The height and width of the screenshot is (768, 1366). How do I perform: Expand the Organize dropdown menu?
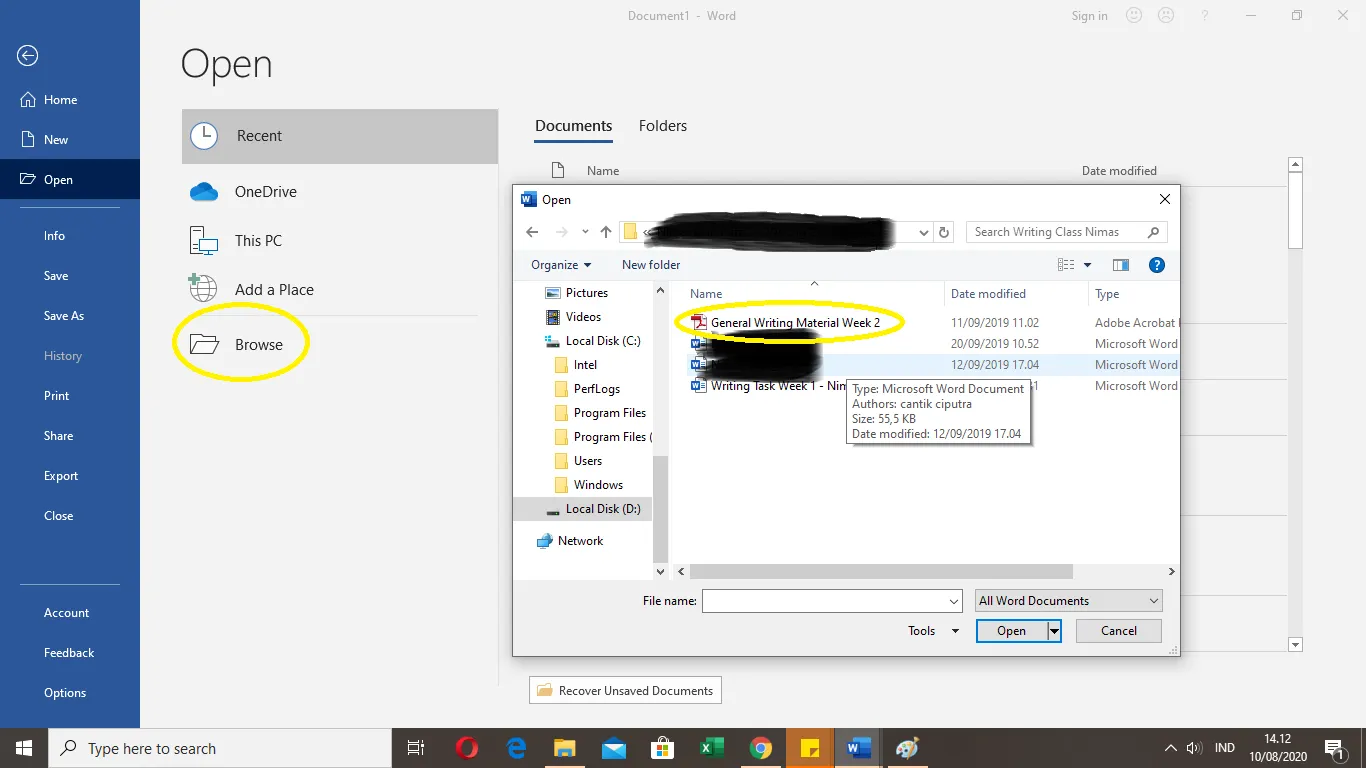561,265
